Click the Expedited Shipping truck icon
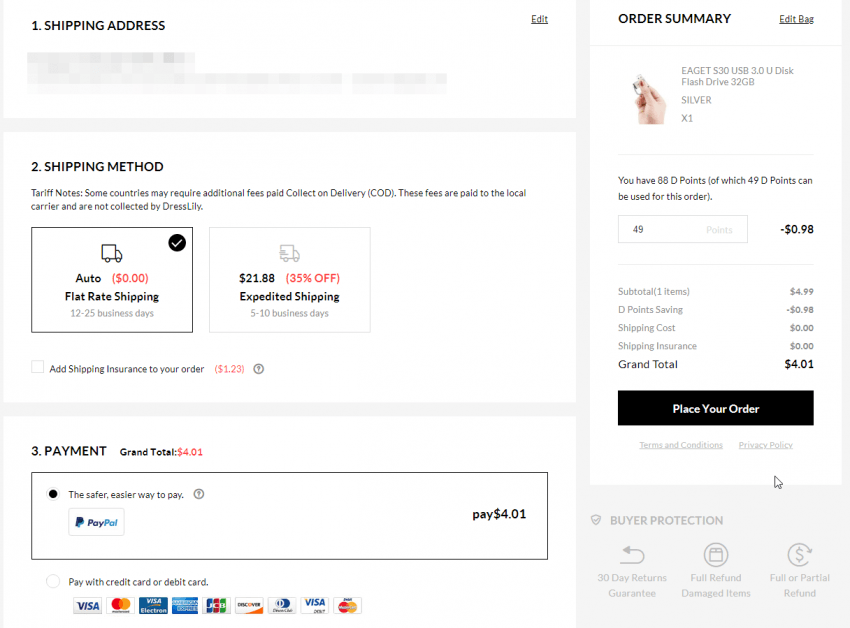 [289, 253]
